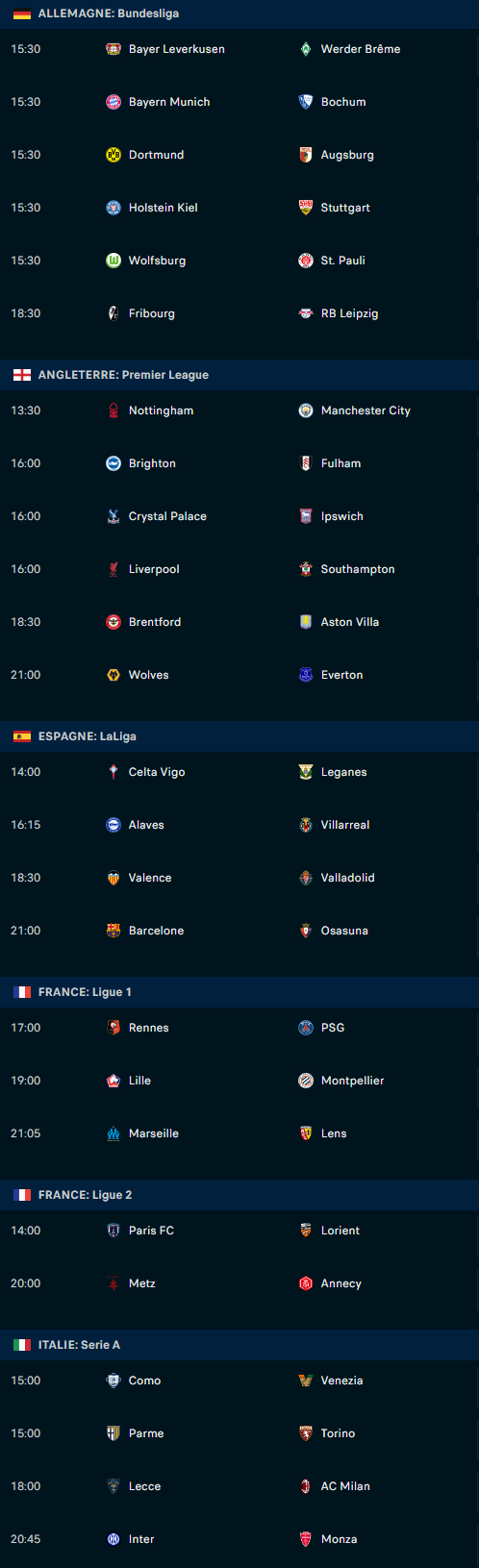This screenshot has height=1568, width=479.
Task: Open the Nottingham vs Manchester City match
Action: [x=239, y=411]
